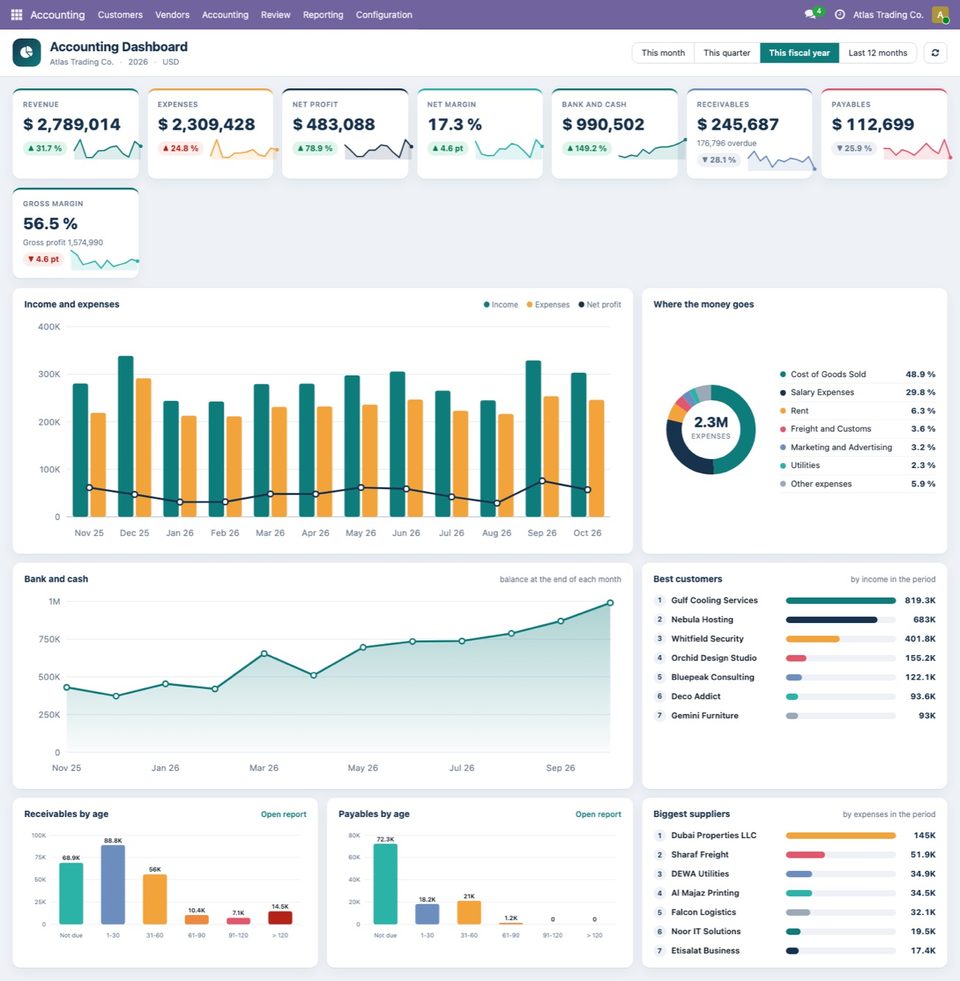Open the apps grid menu icon
The width and height of the screenshot is (960, 981).
(17, 14)
